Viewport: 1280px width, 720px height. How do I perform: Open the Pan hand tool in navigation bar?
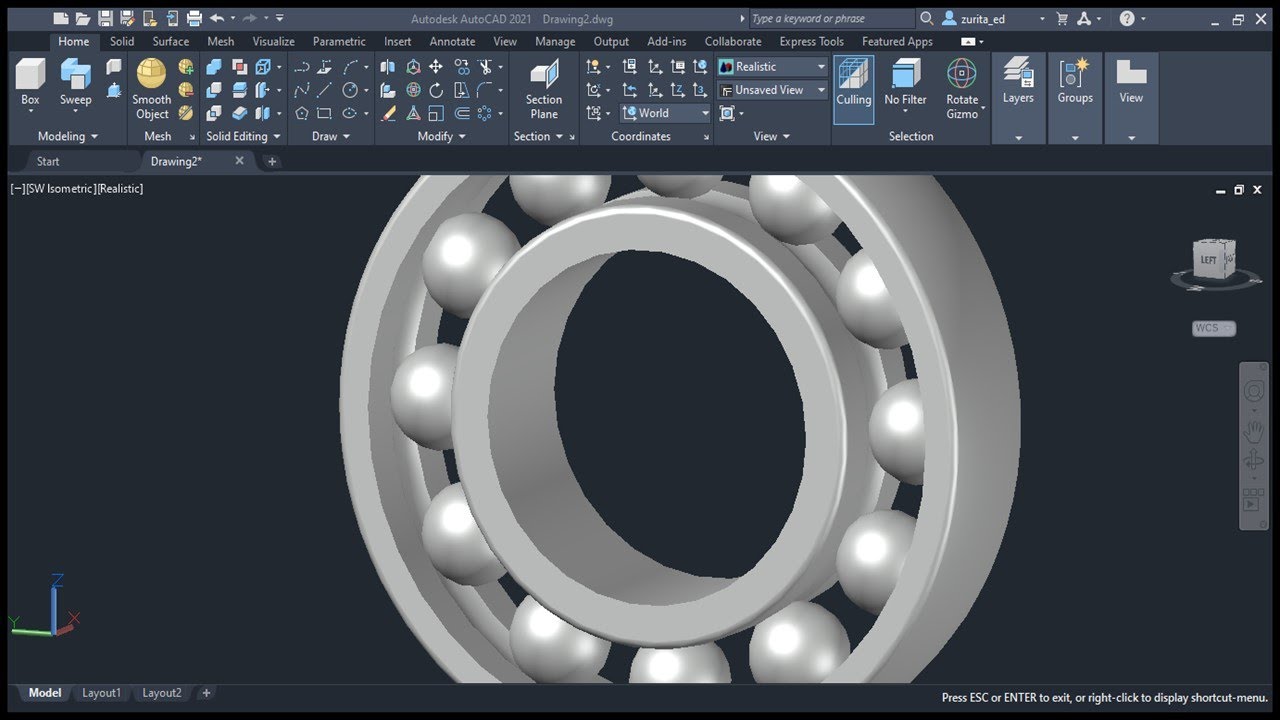pyautogui.click(x=1253, y=431)
